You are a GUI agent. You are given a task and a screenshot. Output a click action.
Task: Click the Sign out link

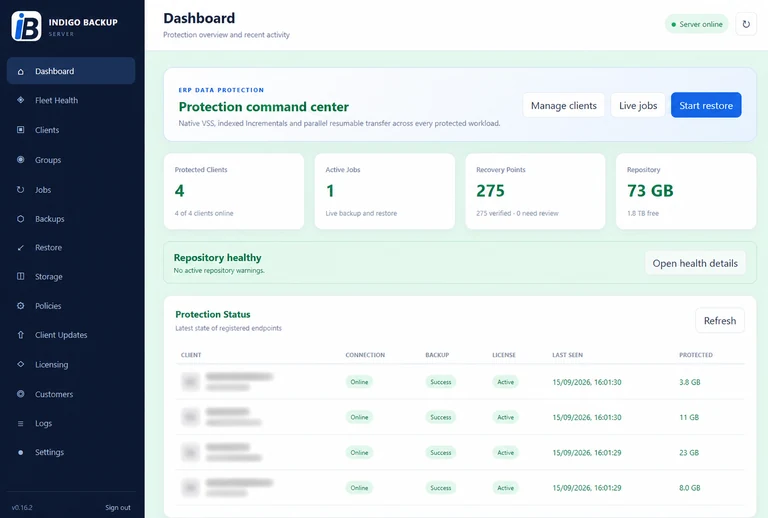coord(118,508)
